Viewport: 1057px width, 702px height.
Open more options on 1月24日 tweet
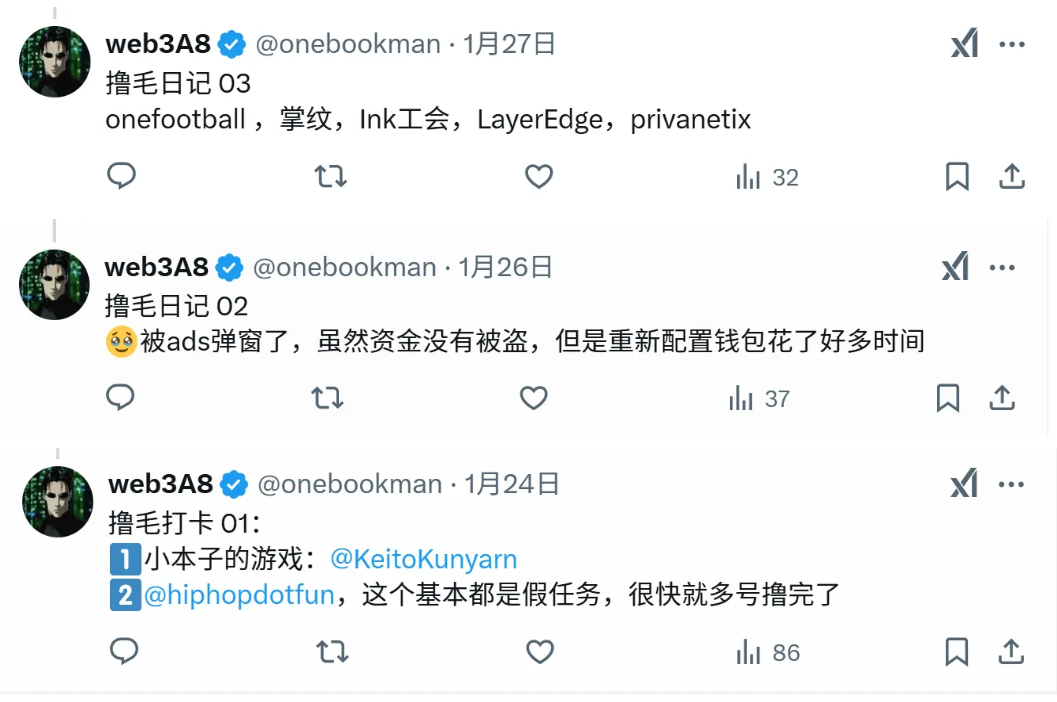pos(1011,485)
